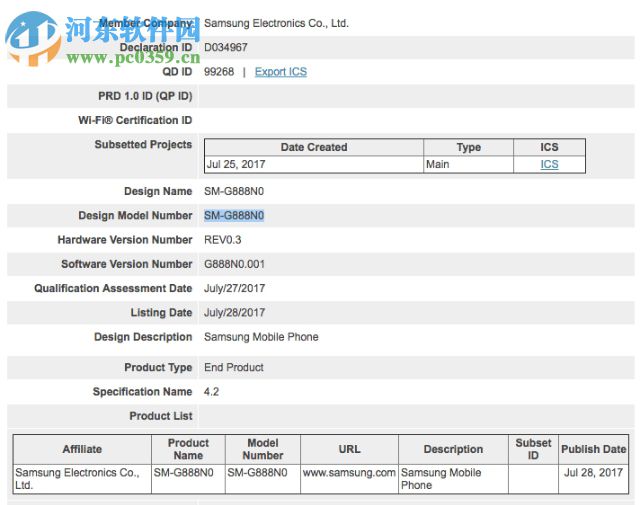
Task: Click the Publish Date column header
Action: (593, 449)
